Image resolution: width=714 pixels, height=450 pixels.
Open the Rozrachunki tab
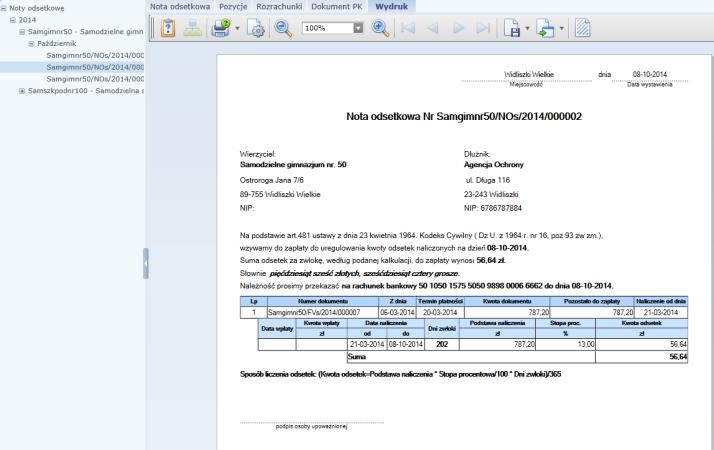[x=279, y=6]
